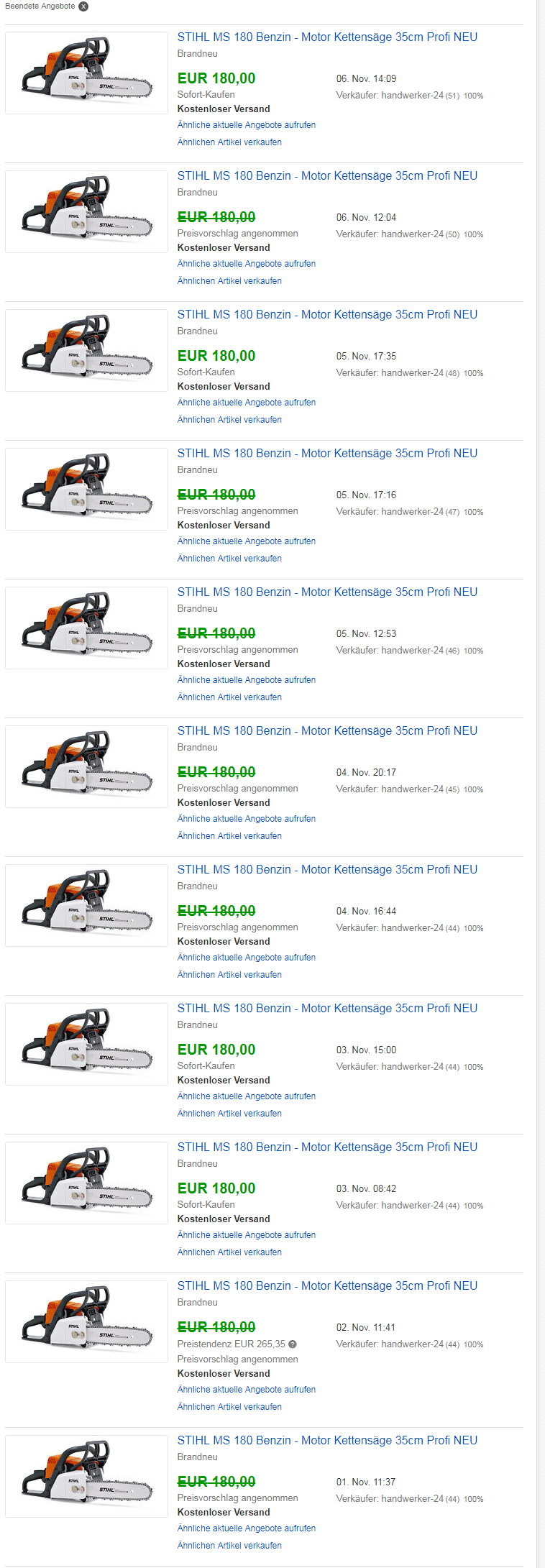Select chainsaw thumbnail of 03. Nov. 08:42 listing
The height and width of the screenshot is (1568, 545).
[x=86, y=1183]
